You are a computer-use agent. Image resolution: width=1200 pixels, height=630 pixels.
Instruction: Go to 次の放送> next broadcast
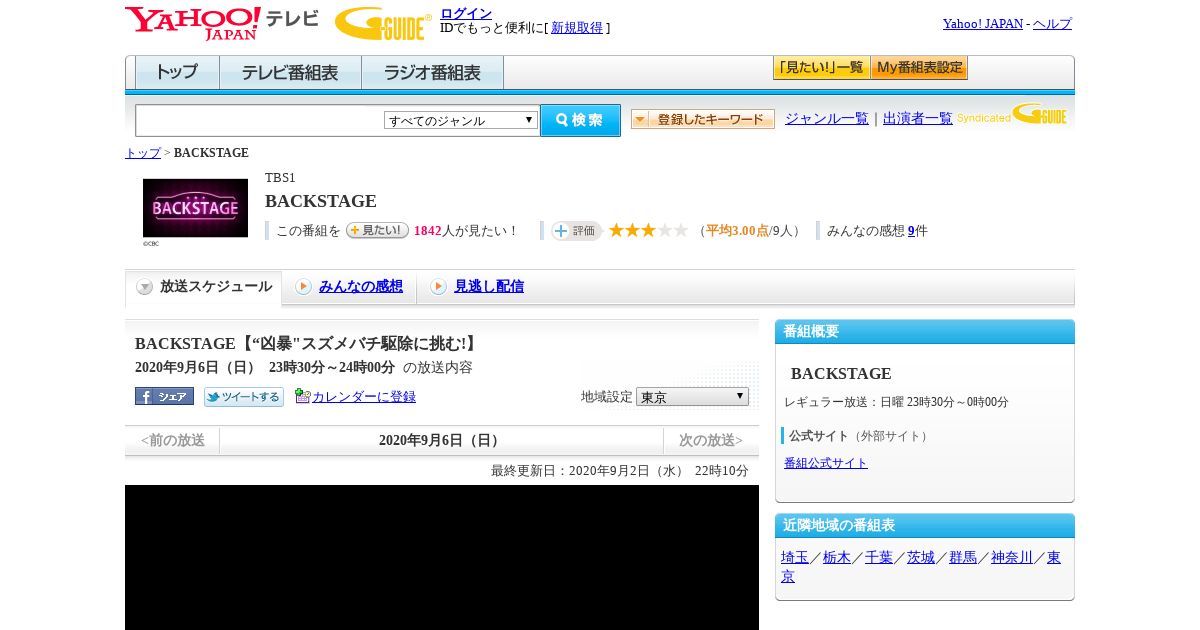coord(711,440)
